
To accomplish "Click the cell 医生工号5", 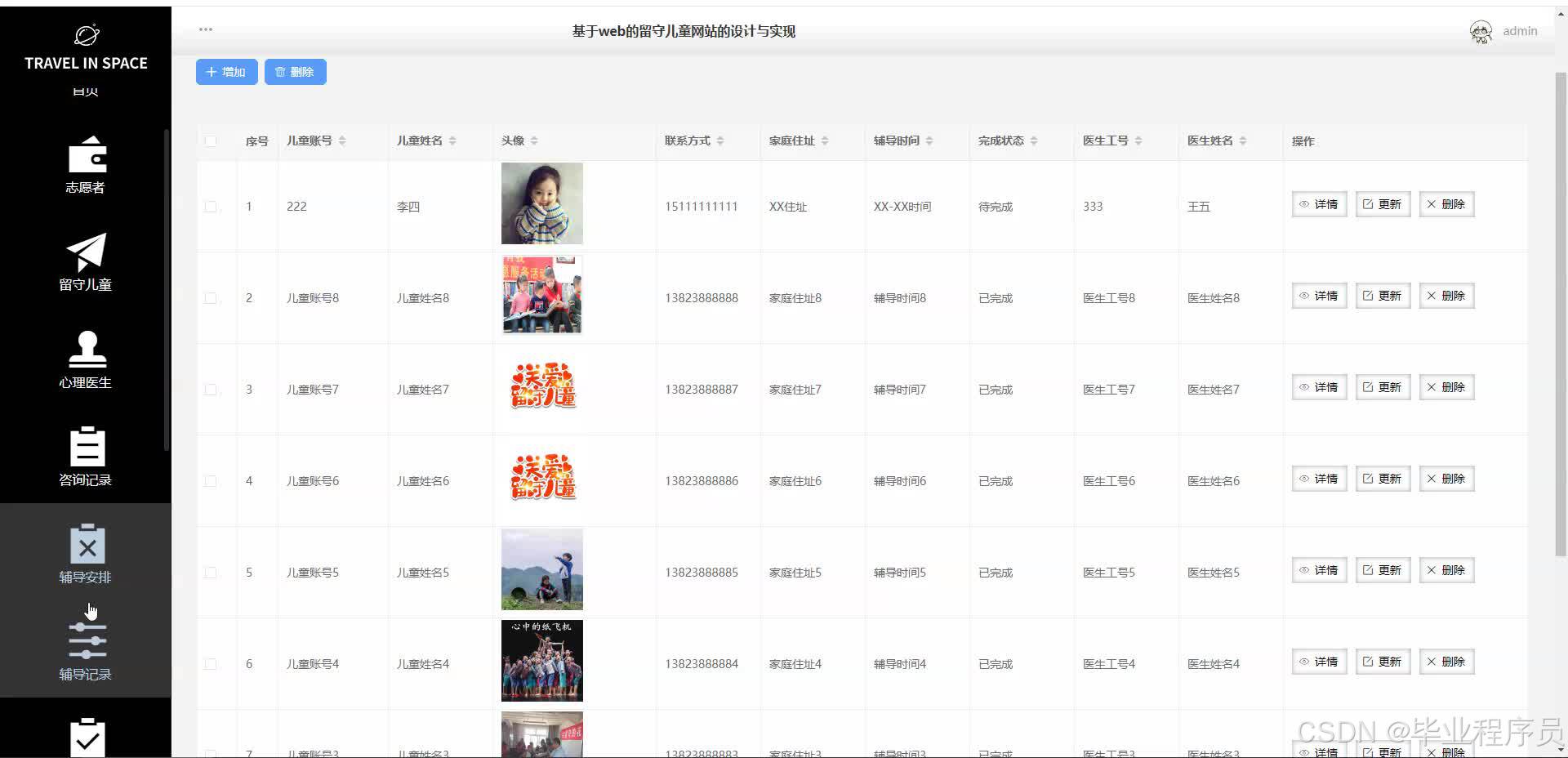I will point(1109,573).
